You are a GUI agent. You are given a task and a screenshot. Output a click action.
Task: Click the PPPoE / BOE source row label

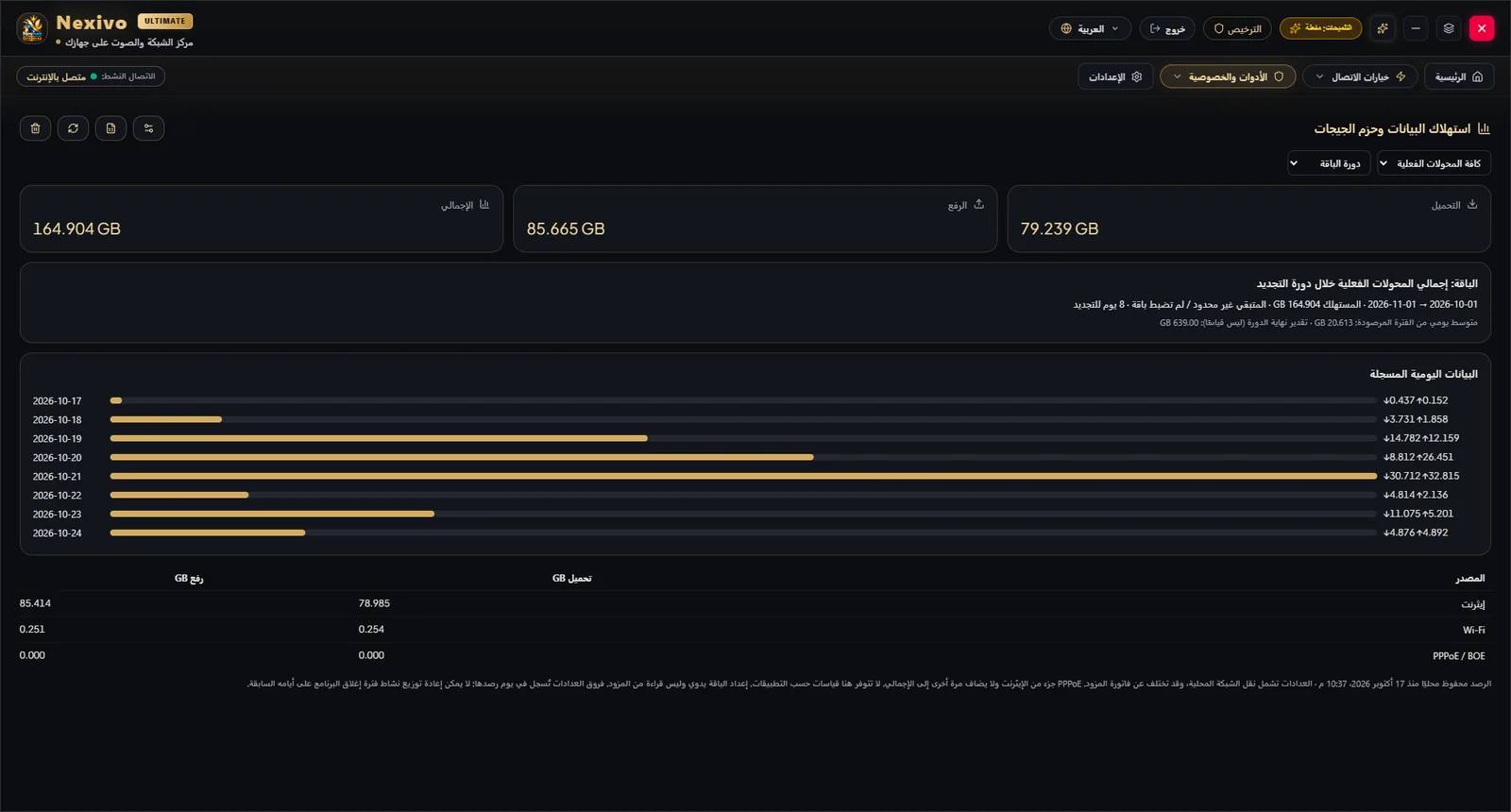(x=1459, y=655)
